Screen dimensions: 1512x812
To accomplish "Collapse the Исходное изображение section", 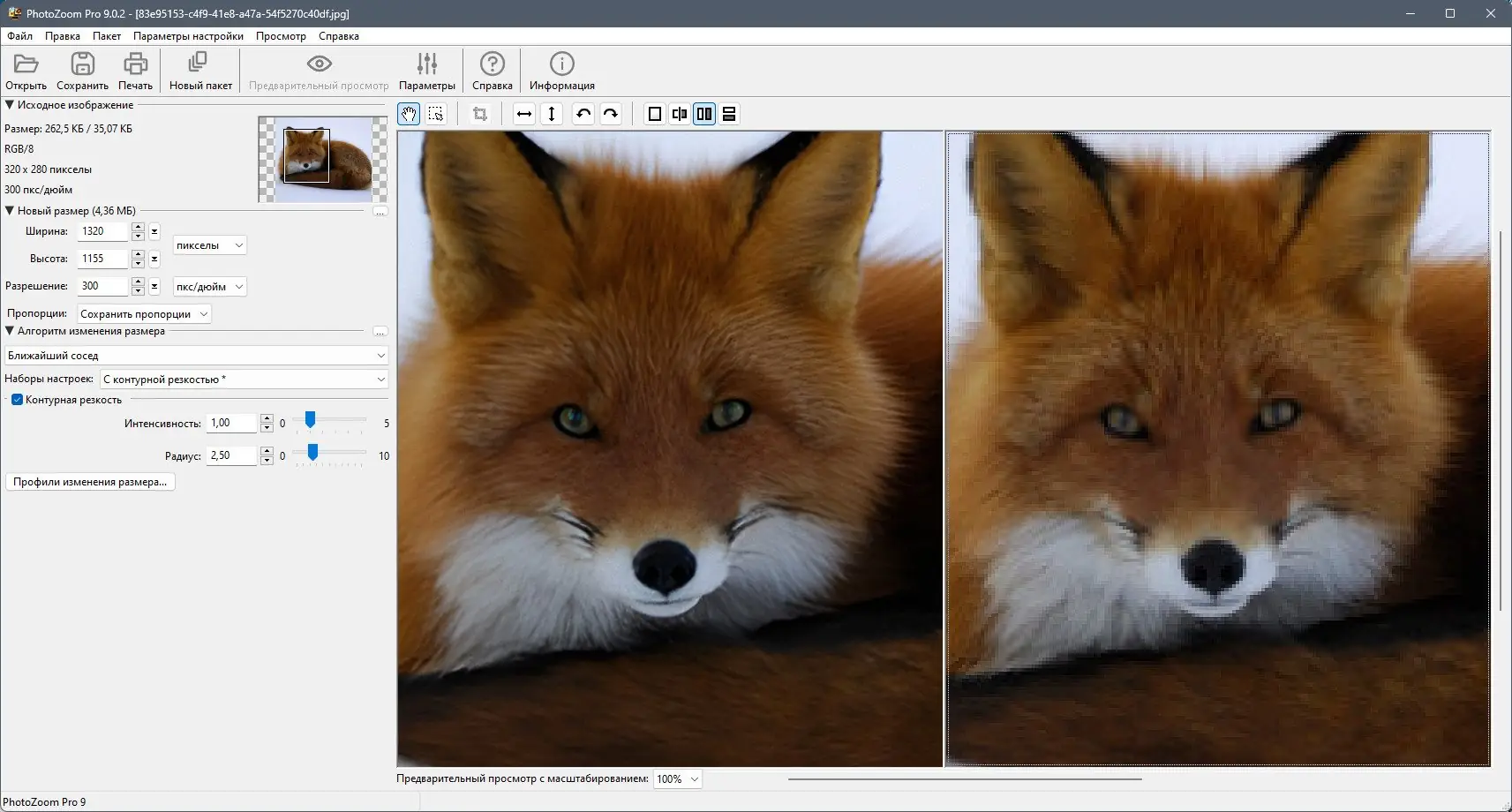I will (x=10, y=105).
